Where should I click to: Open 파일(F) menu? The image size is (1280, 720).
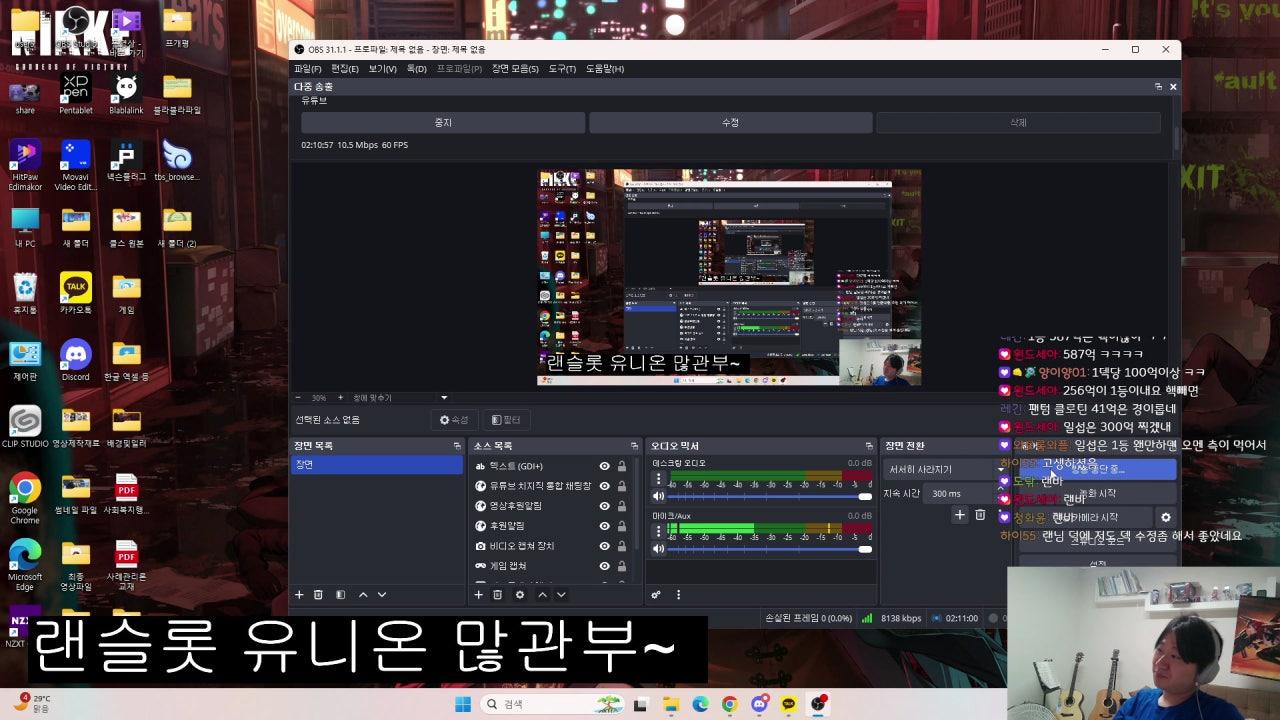307,69
